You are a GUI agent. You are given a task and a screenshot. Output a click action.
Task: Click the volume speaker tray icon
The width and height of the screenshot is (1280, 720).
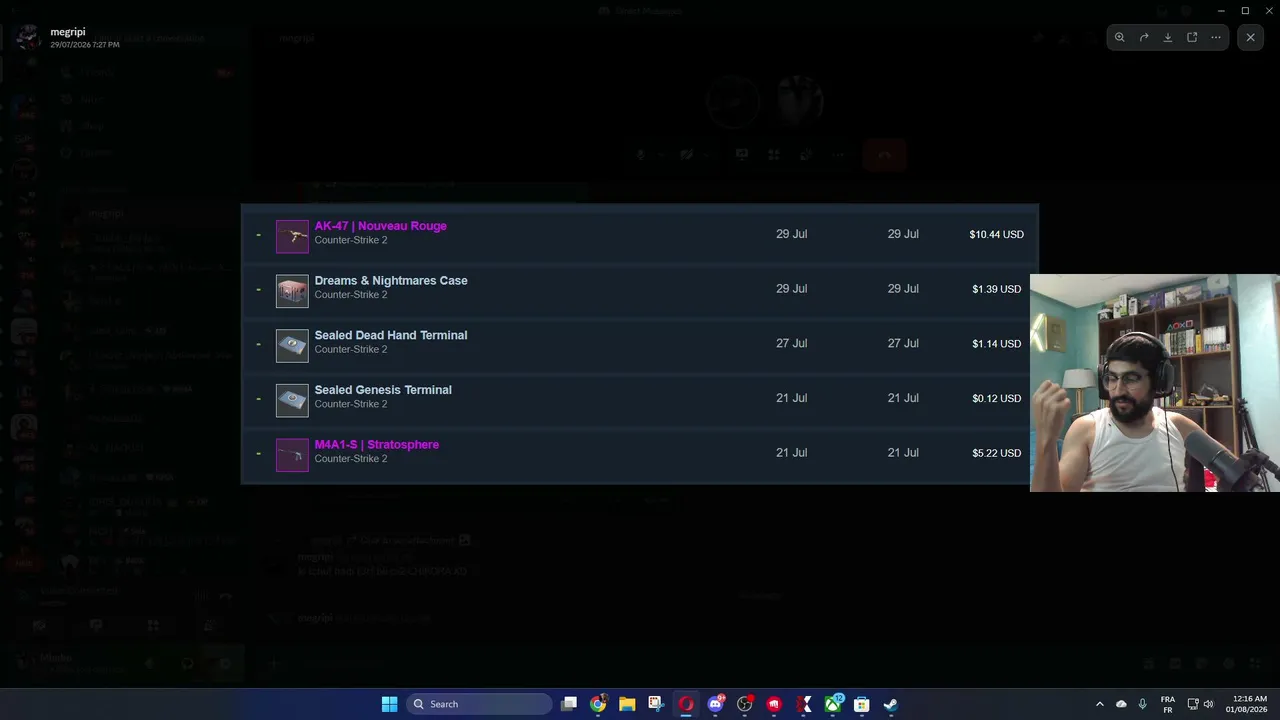click(1209, 704)
